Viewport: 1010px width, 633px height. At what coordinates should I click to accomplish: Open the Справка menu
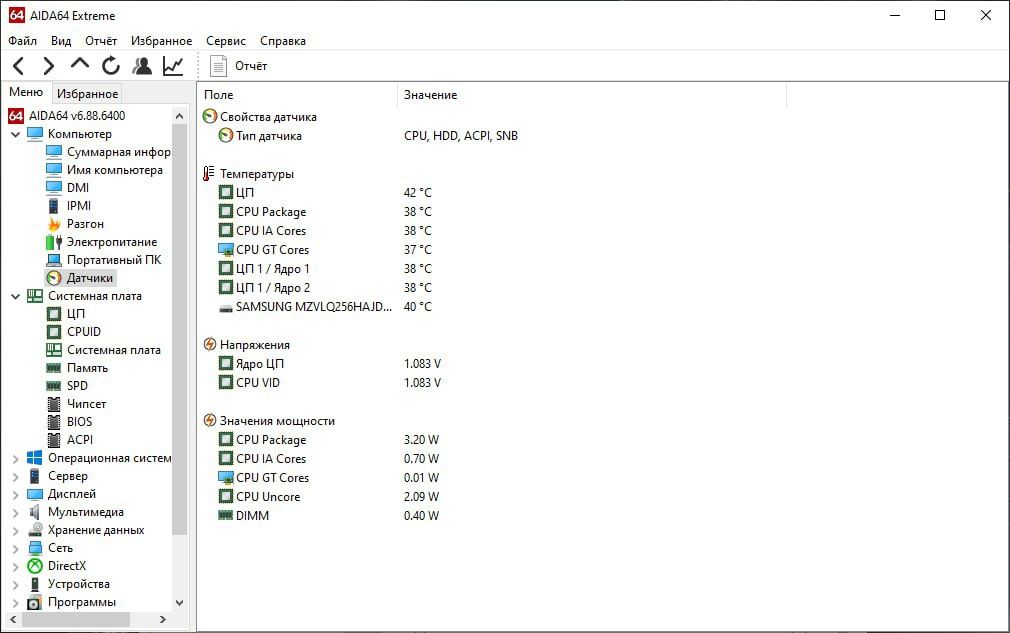point(283,41)
